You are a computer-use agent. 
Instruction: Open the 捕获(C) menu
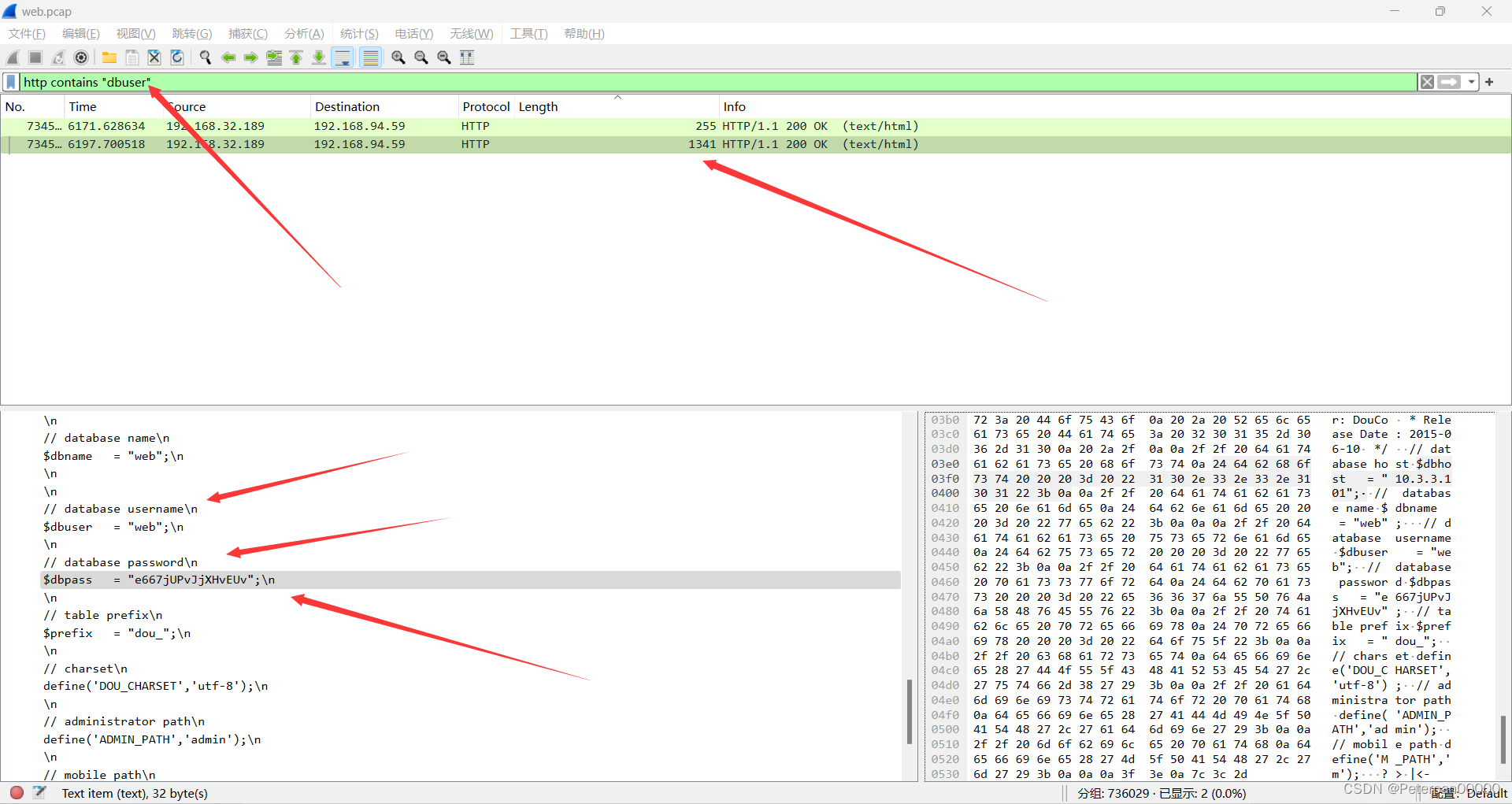[248, 34]
